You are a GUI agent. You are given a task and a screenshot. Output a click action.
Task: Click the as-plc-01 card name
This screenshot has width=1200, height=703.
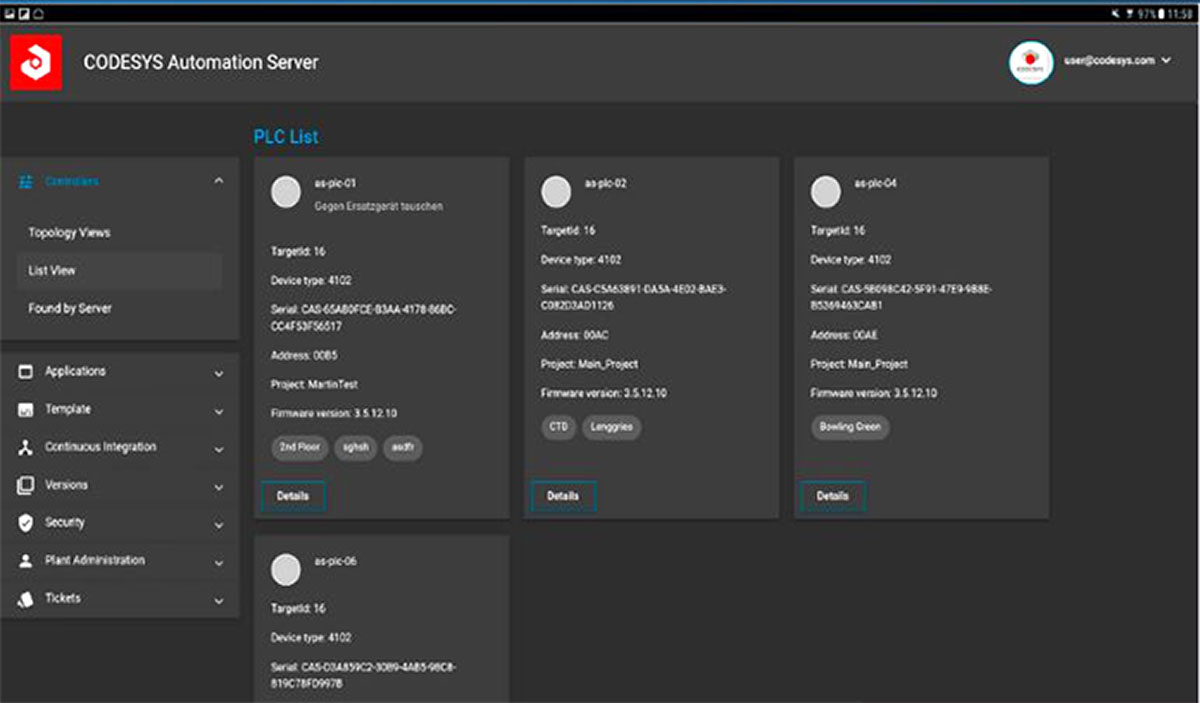pos(335,184)
